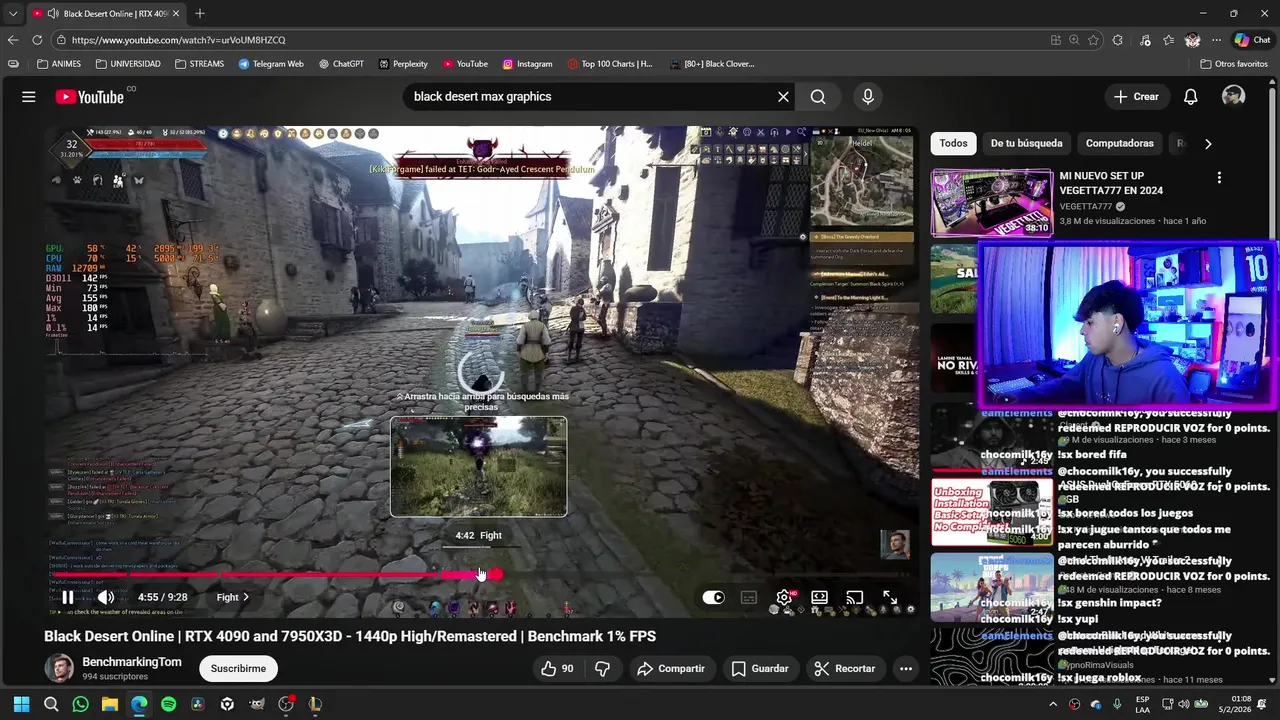
Task: Share the video via Compartir
Action: pos(671,668)
